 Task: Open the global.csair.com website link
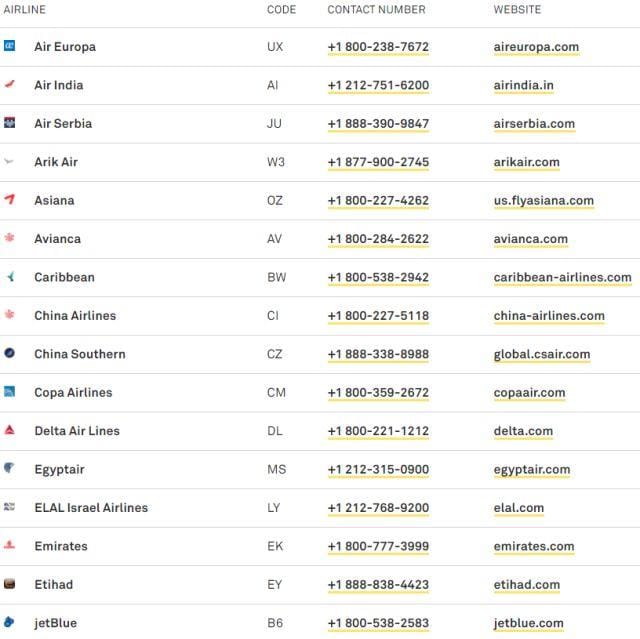click(x=541, y=354)
